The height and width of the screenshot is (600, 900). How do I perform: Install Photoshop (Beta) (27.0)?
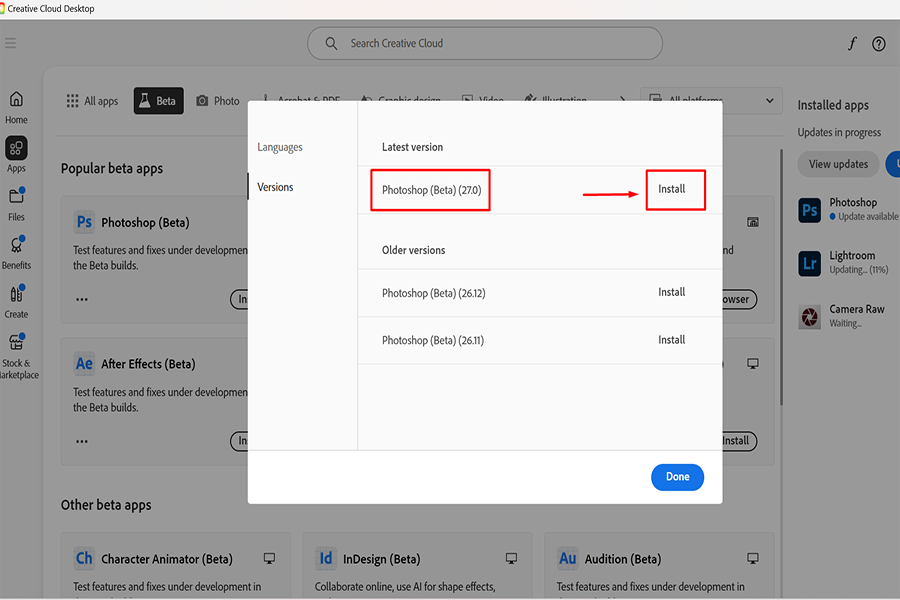[672, 189]
